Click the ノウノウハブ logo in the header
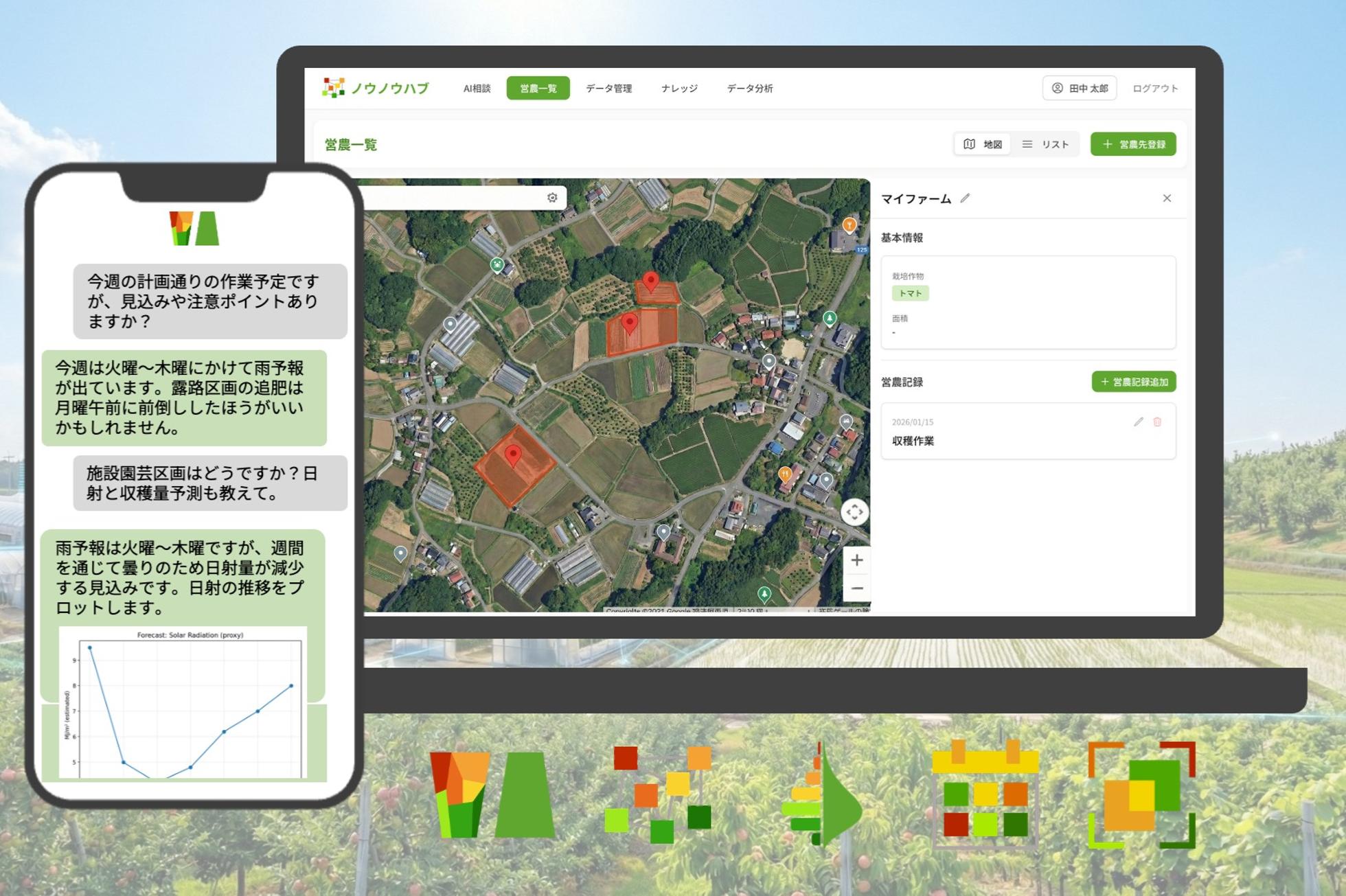Image resolution: width=1346 pixels, height=896 pixels. [376, 88]
